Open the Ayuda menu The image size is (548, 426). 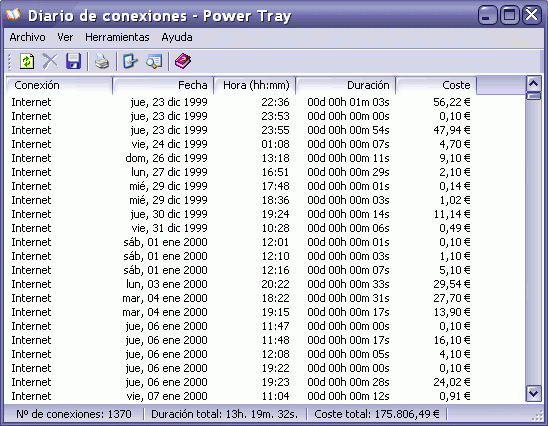(x=177, y=37)
